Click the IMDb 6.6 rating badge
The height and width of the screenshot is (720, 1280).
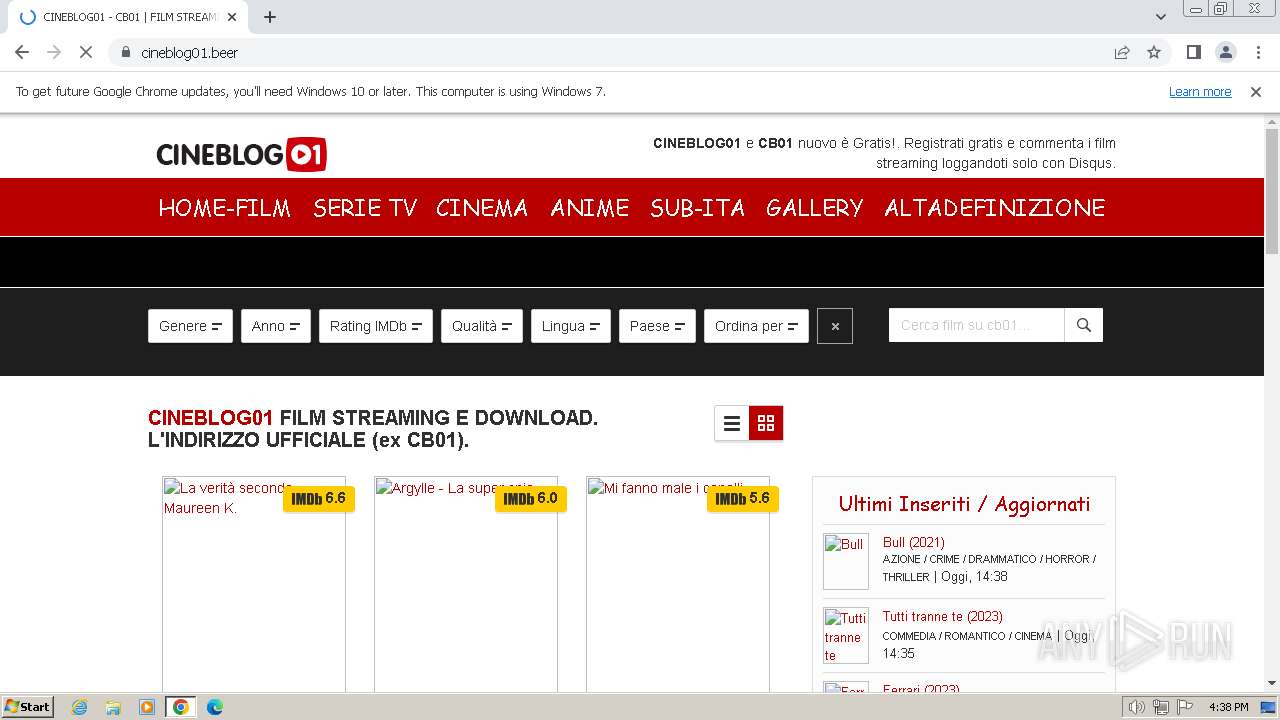(x=319, y=498)
